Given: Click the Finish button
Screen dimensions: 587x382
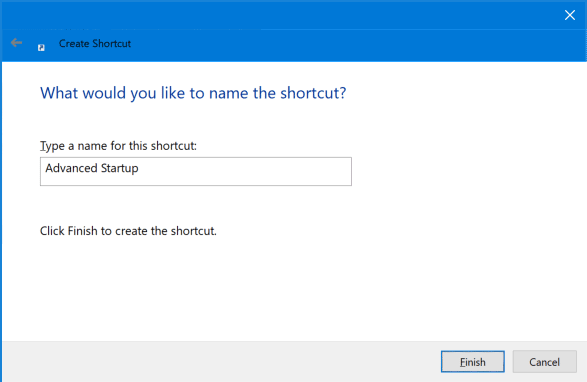Looking at the screenshot, I should 472,362.
